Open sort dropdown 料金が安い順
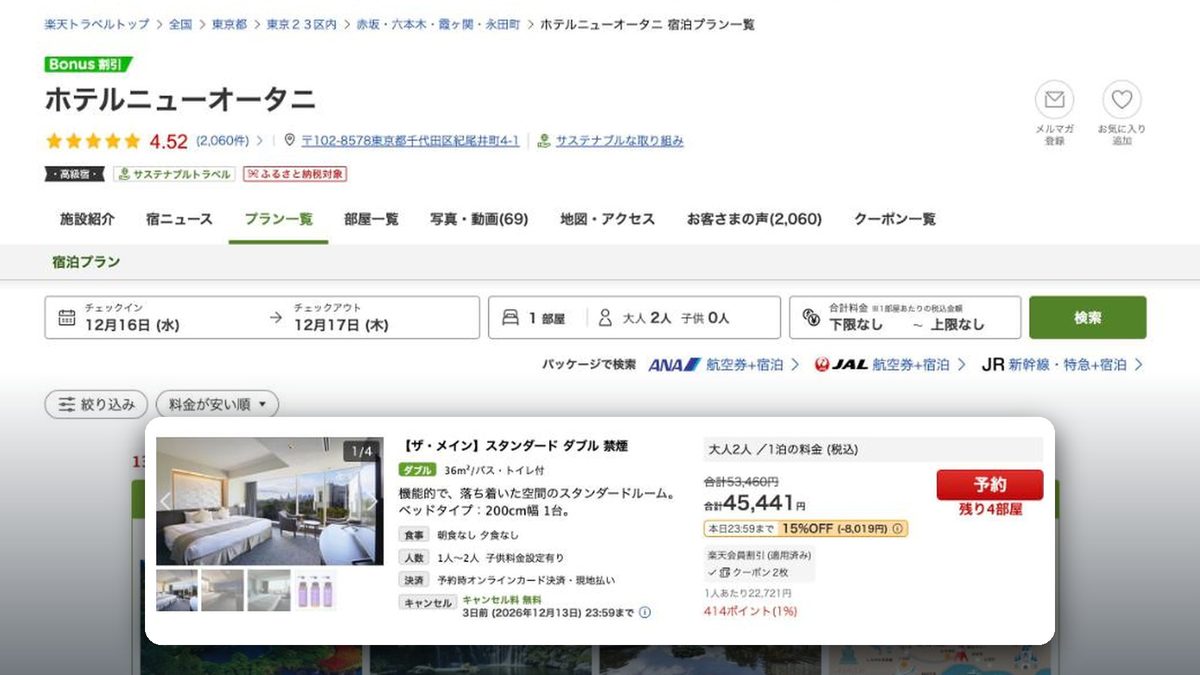Viewport: 1200px width, 675px height. pyautogui.click(x=217, y=405)
